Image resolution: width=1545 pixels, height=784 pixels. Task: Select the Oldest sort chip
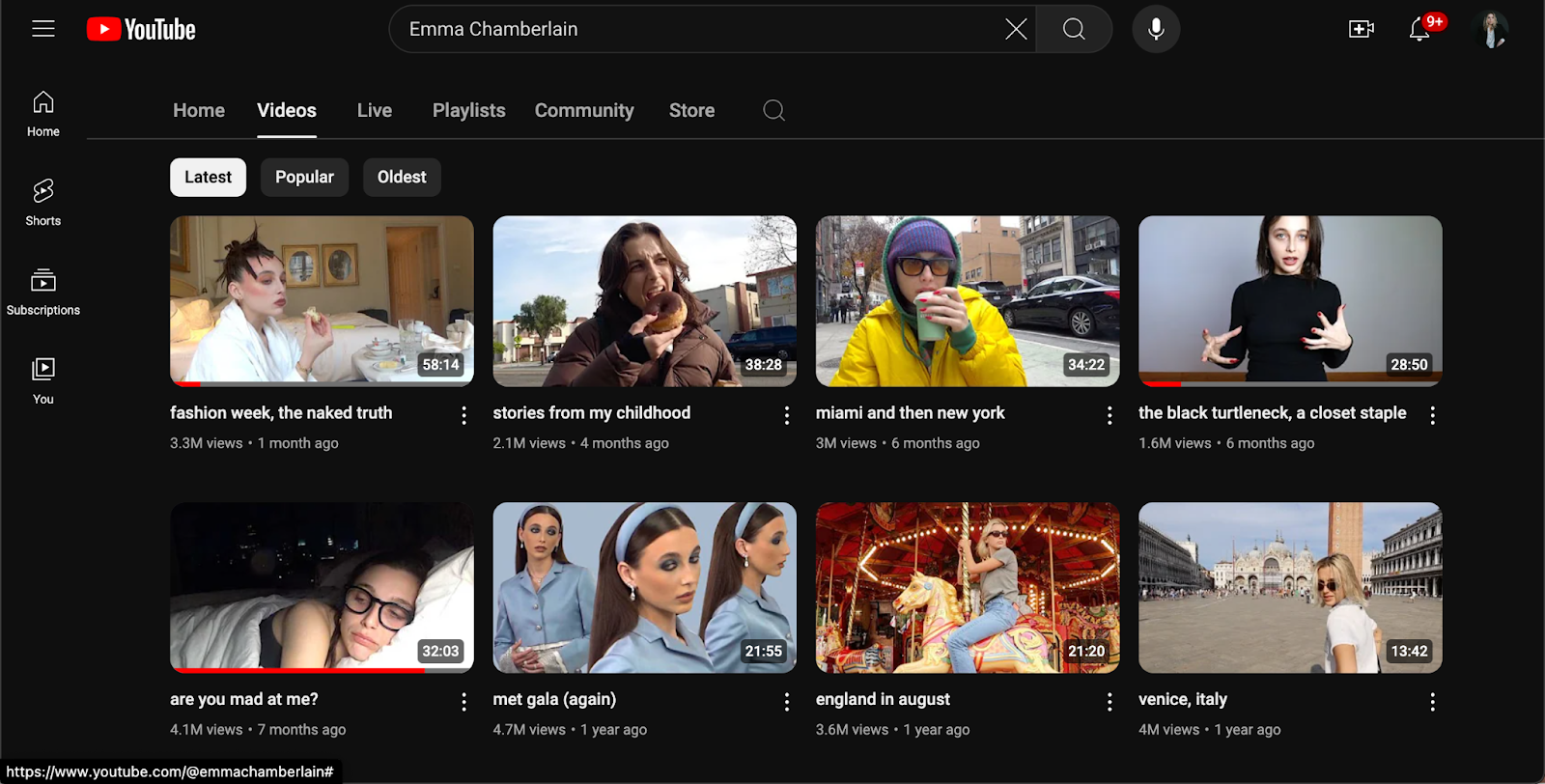pyautogui.click(x=402, y=178)
